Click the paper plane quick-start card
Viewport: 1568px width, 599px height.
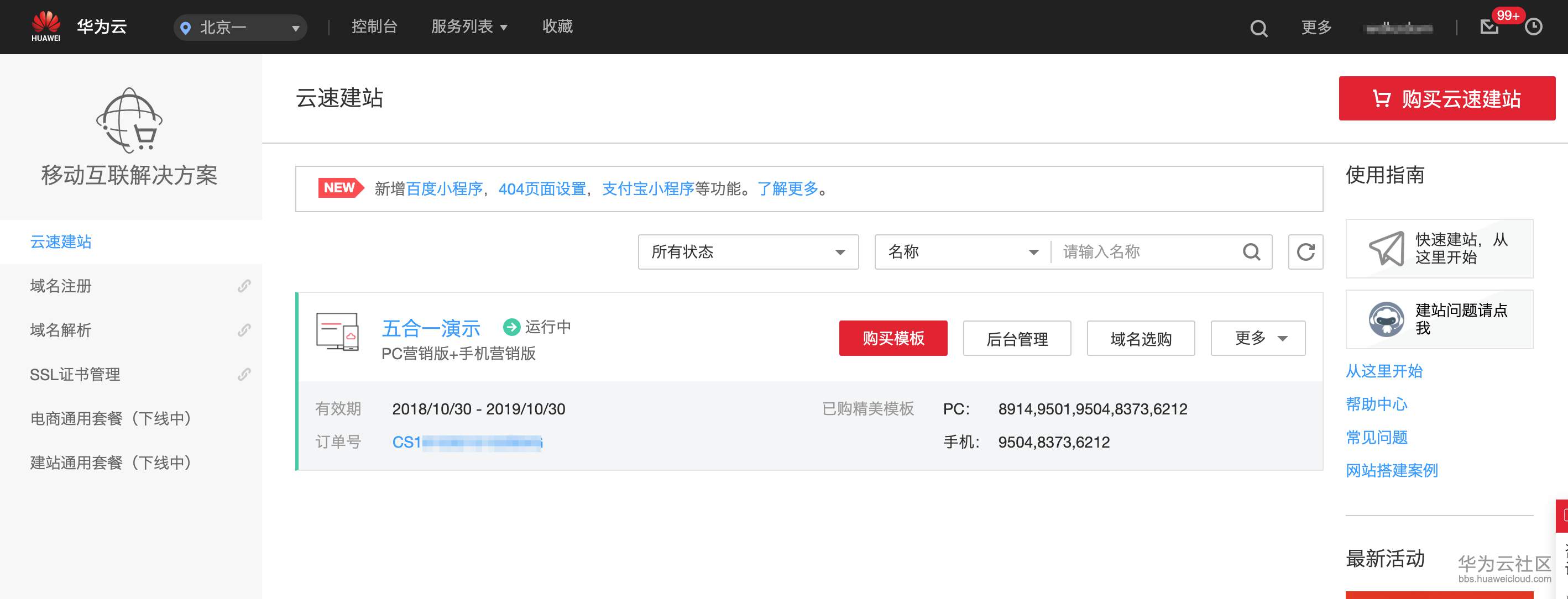pos(1439,249)
